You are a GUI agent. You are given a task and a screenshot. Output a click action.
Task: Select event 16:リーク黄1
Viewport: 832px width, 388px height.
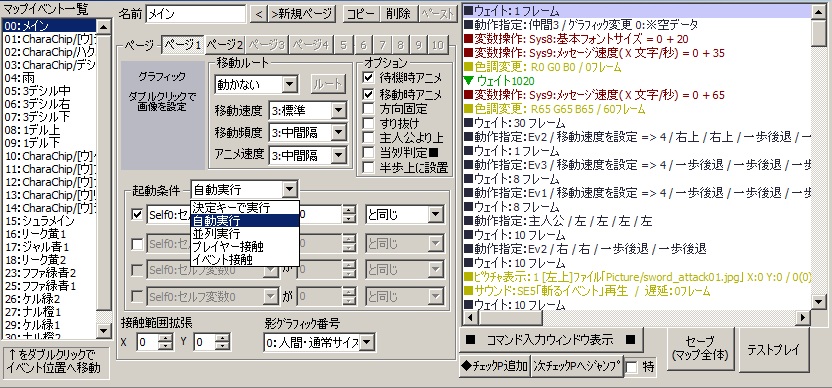[x=49, y=234]
